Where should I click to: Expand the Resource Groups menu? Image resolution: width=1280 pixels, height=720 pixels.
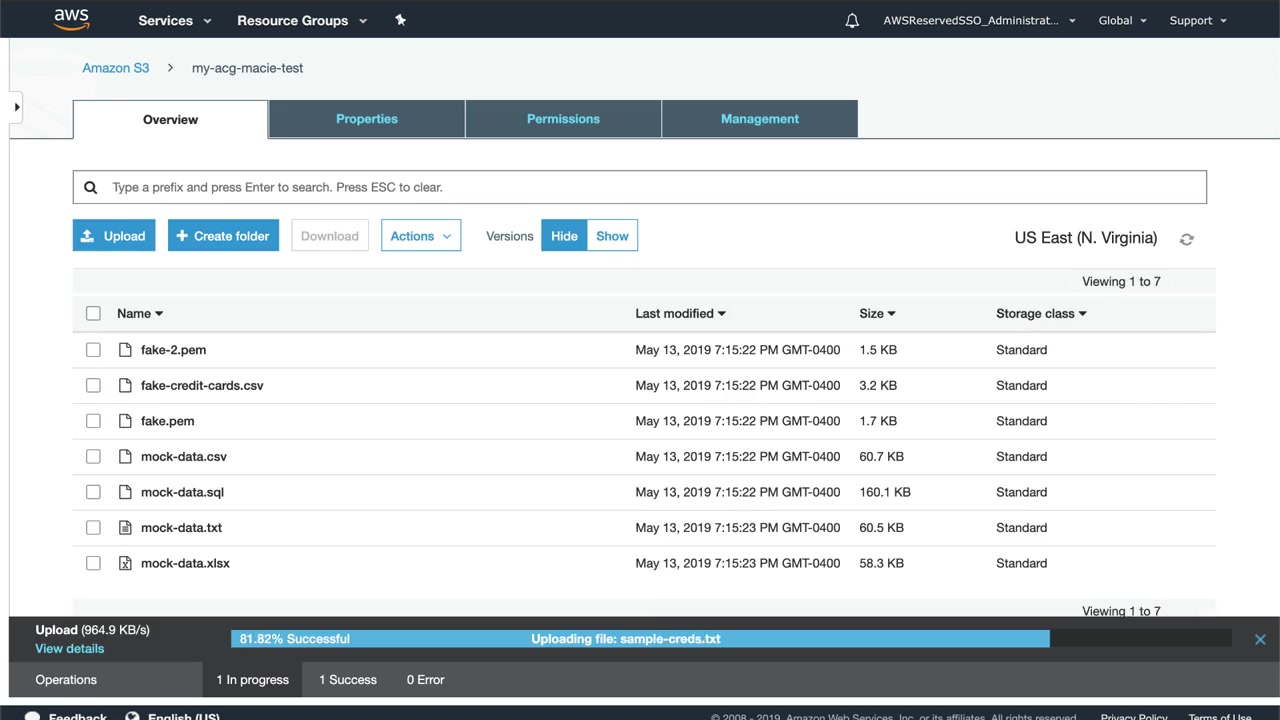(x=302, y=20)
